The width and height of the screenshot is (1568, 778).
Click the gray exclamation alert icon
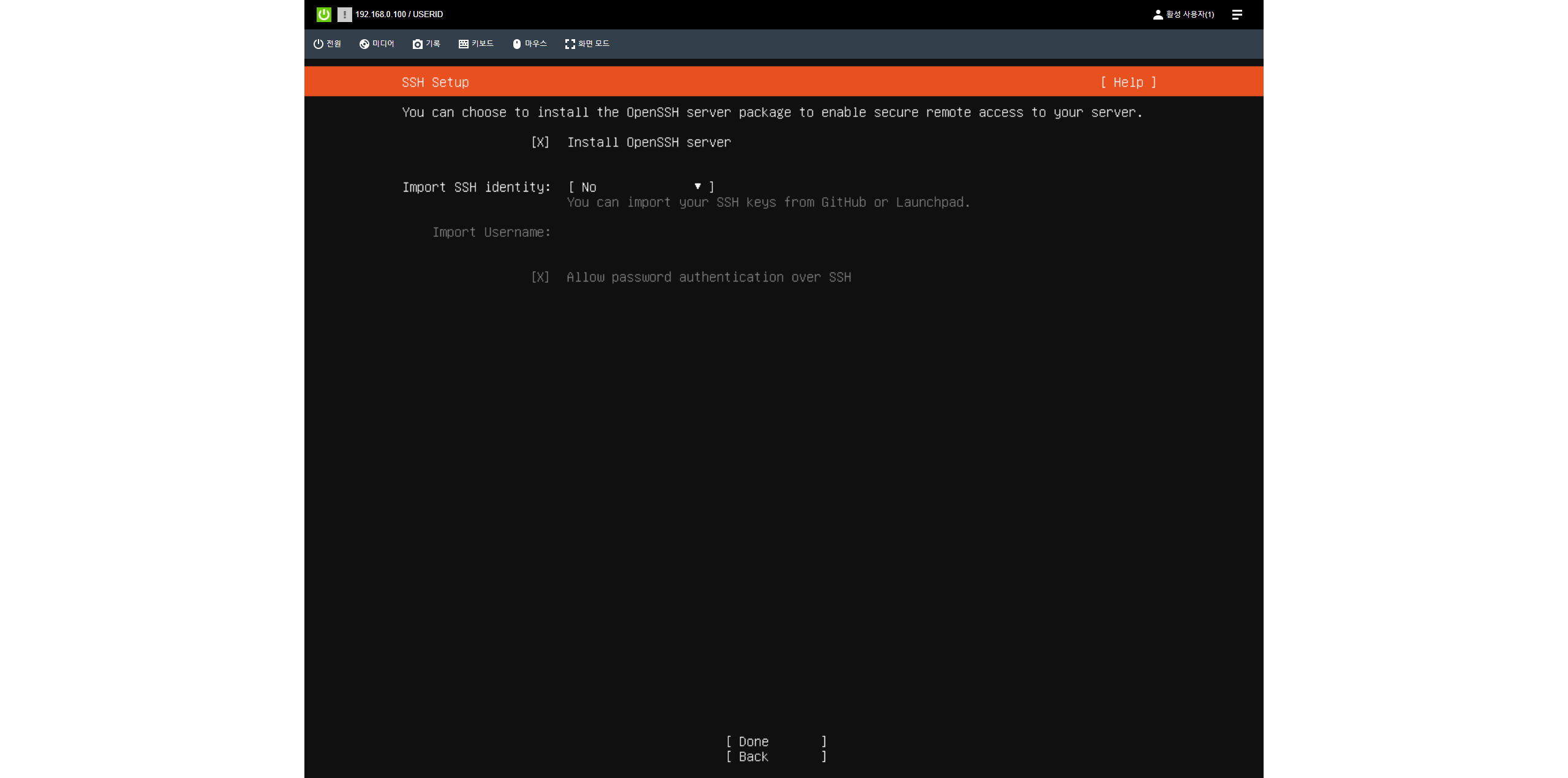click(x=344, y=14)
